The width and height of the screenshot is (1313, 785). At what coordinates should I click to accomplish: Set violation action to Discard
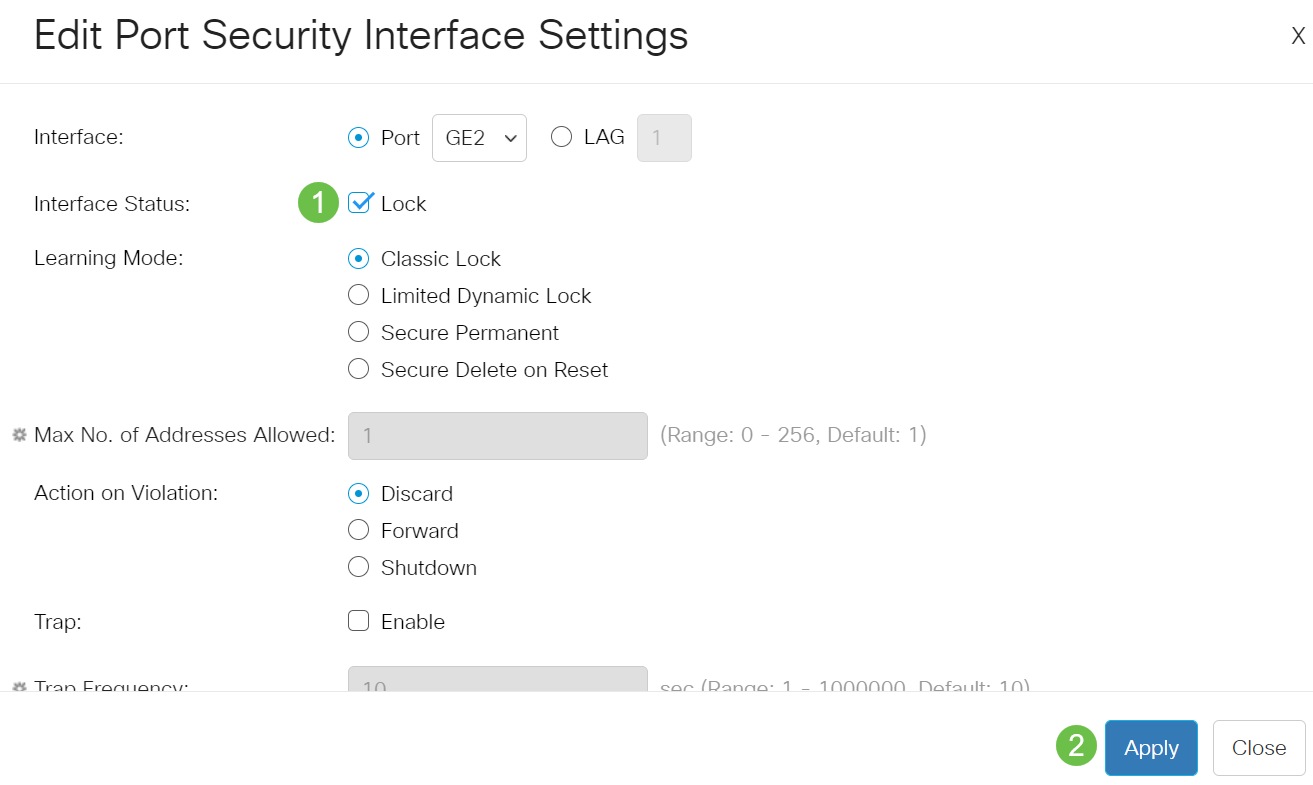[x=358, y=493]
